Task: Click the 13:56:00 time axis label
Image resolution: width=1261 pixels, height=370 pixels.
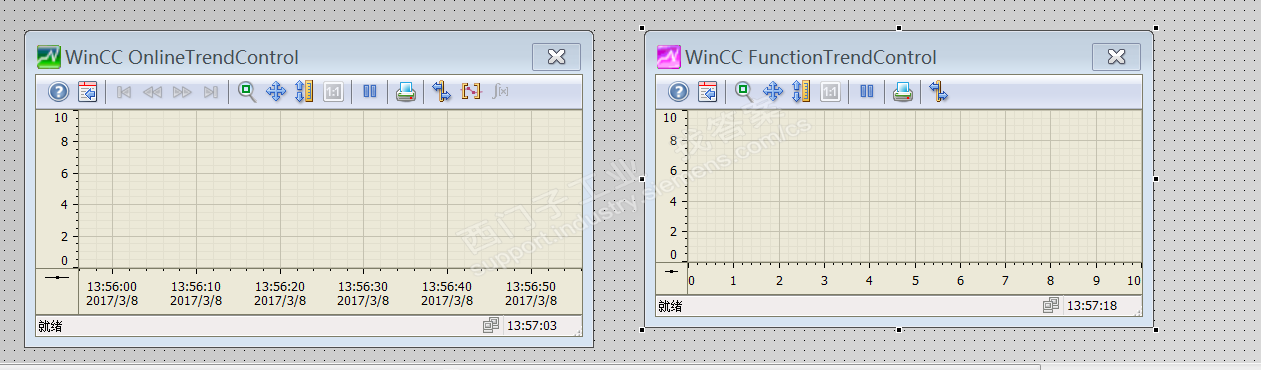Action: pyautogui.click(x=112, y=286)
